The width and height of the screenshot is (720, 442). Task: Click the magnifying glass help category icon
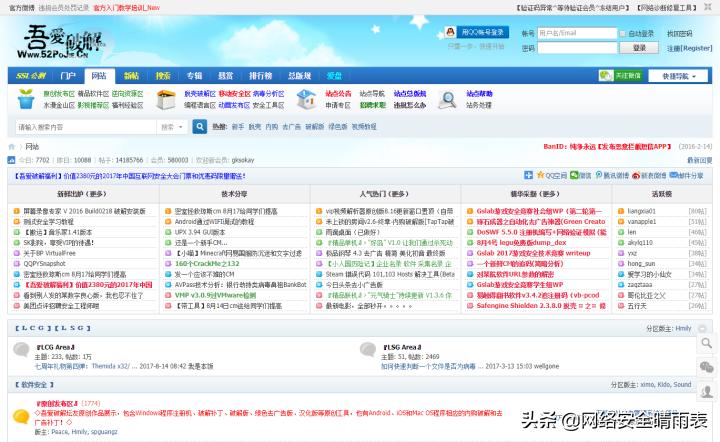(x=447, y=100)
